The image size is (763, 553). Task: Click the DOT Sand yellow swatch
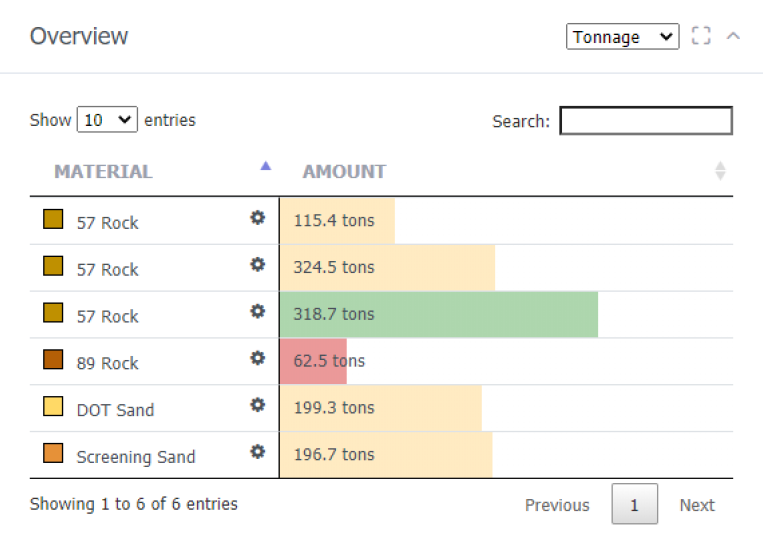click(x=53, y=406)
